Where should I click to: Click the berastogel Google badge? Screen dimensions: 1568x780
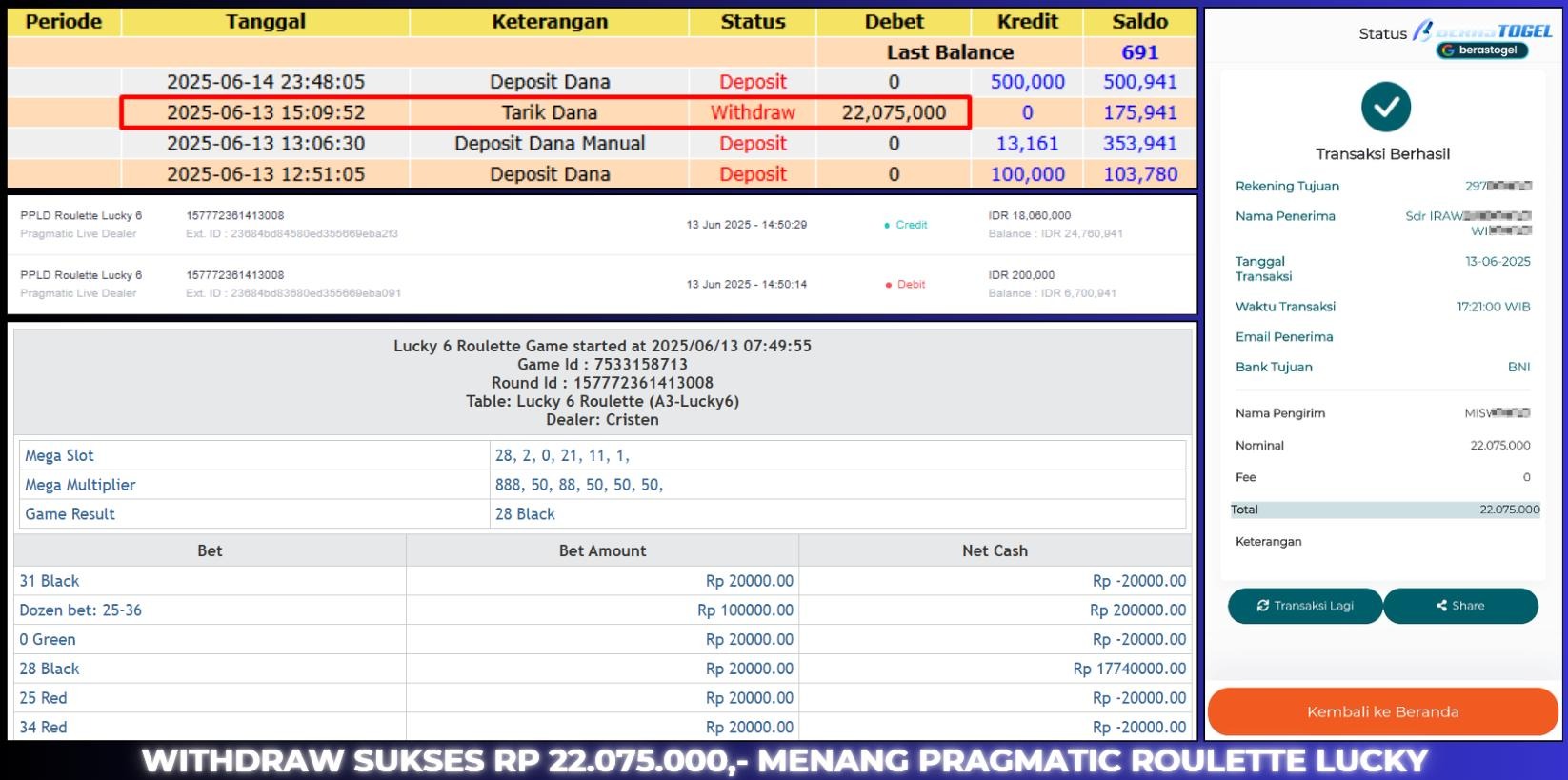[x=1482, y=50]
